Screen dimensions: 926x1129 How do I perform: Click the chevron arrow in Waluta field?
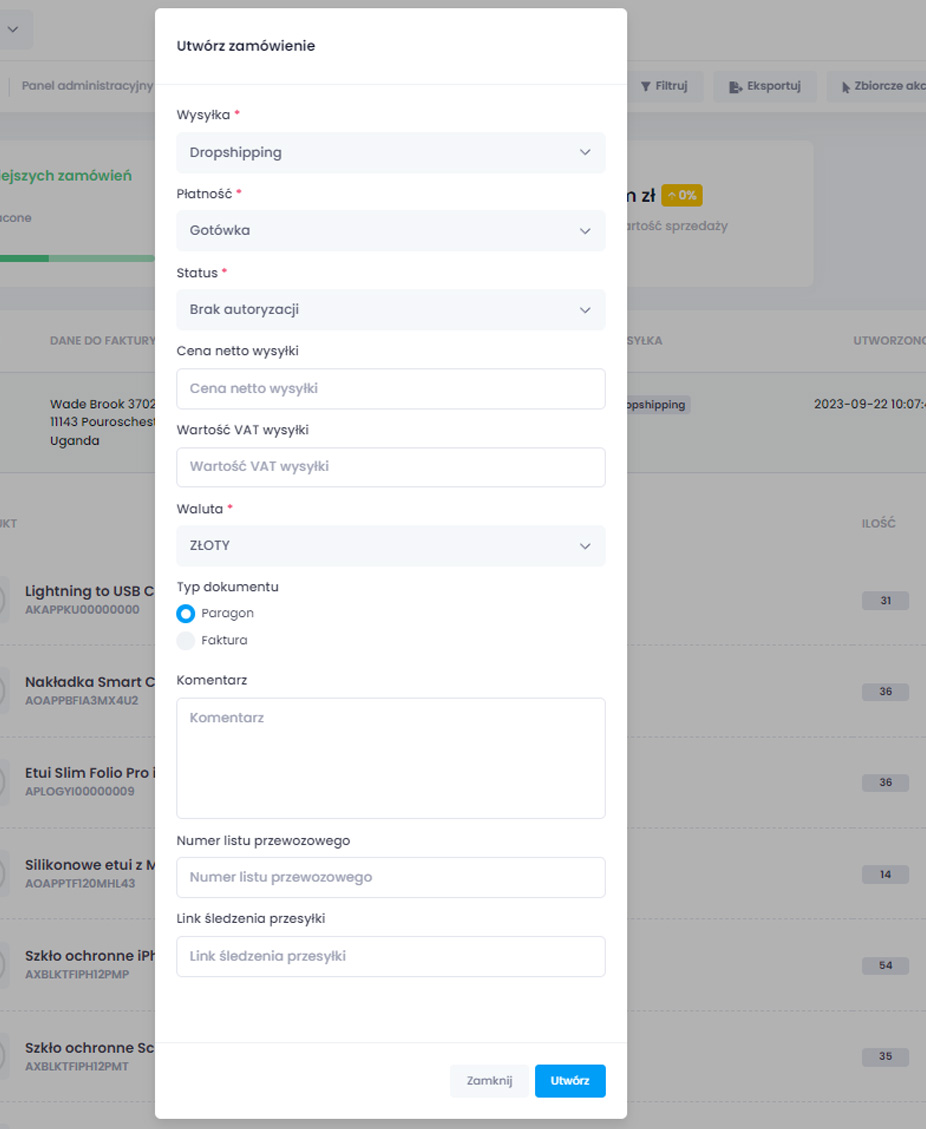585,546
